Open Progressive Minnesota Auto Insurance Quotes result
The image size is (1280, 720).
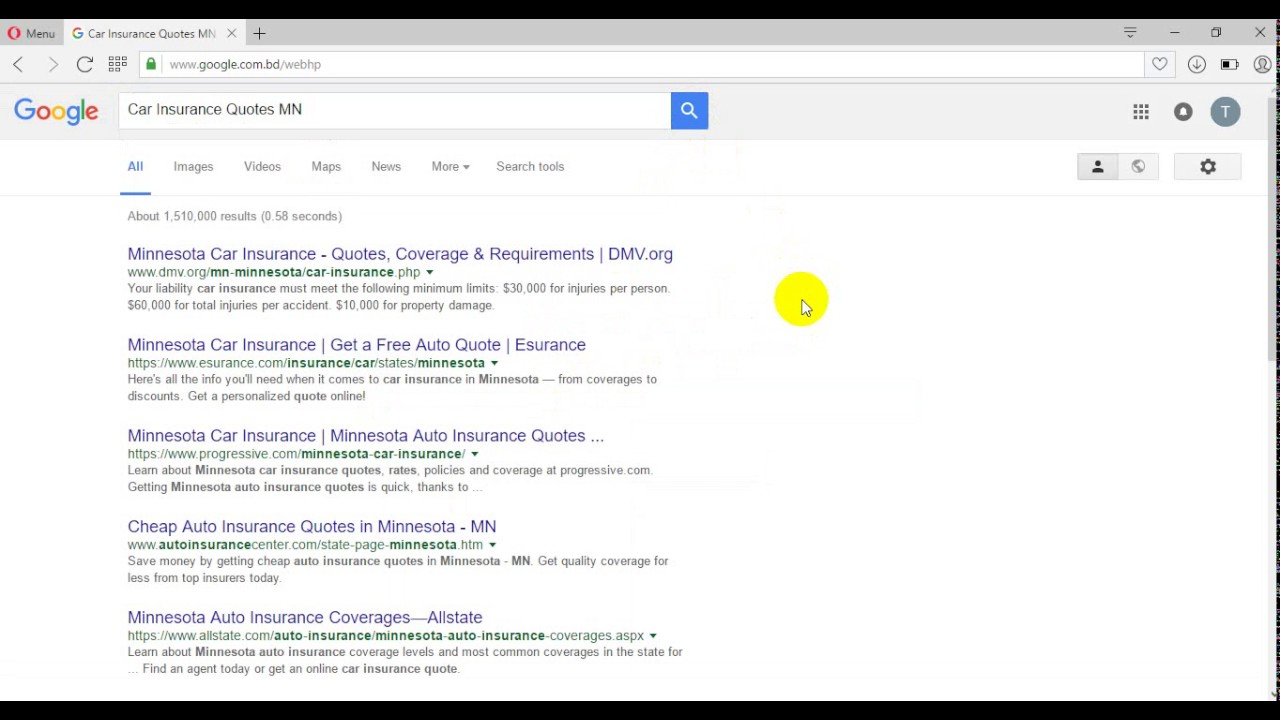point(365,436)
